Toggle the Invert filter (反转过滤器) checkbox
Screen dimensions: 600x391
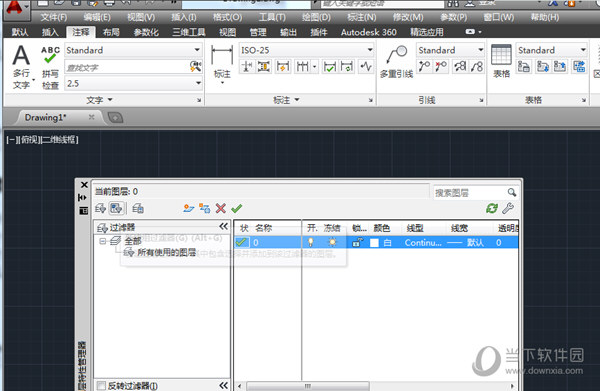(101, 386)
